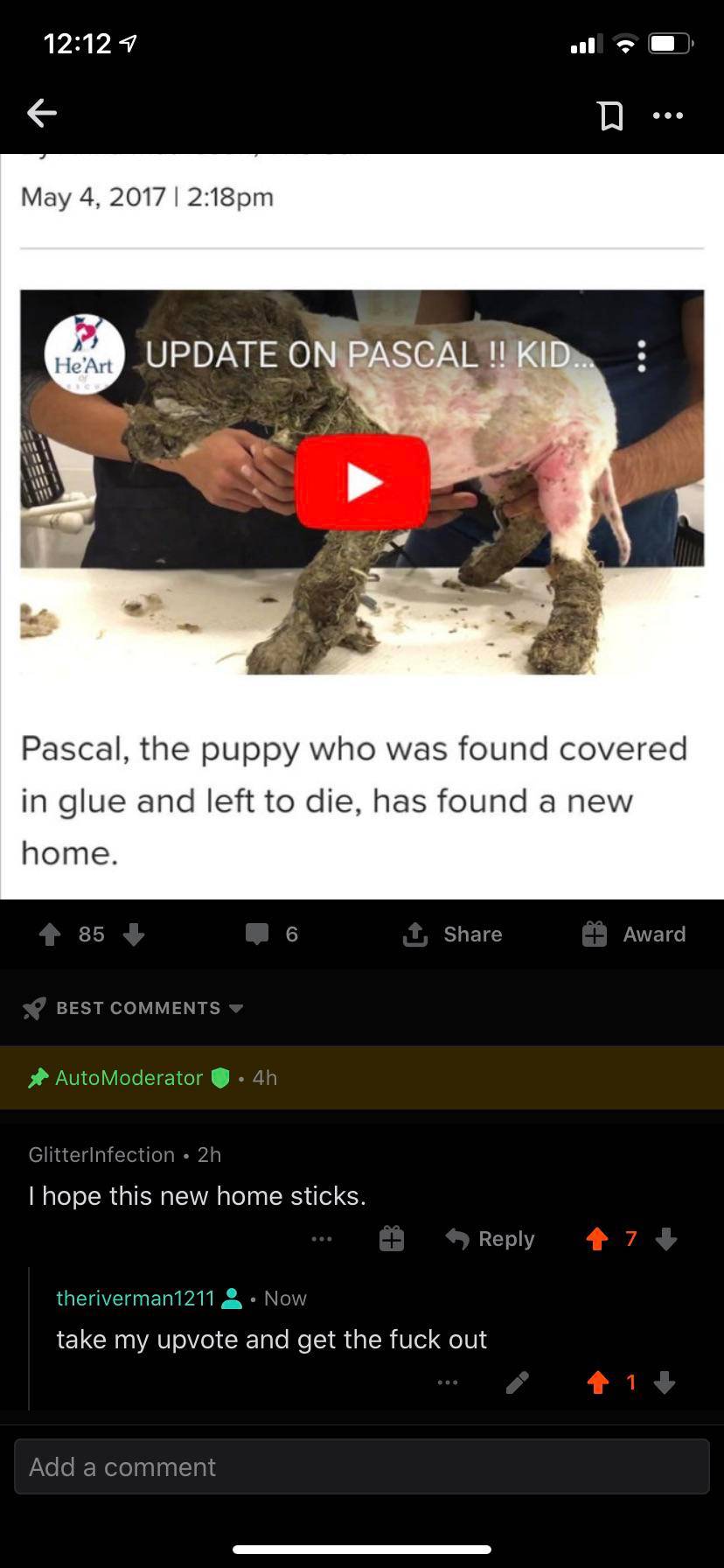
Task: Open YouTube video options three-dot menu
Action: pyautogui.click(x=642, y=355)
